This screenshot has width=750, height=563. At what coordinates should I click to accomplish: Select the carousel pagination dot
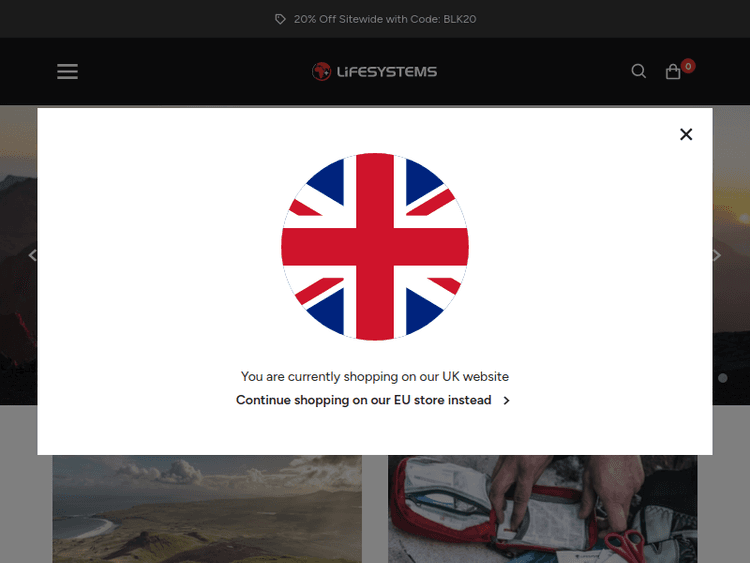pyautogui.click(x=723, y=378)
